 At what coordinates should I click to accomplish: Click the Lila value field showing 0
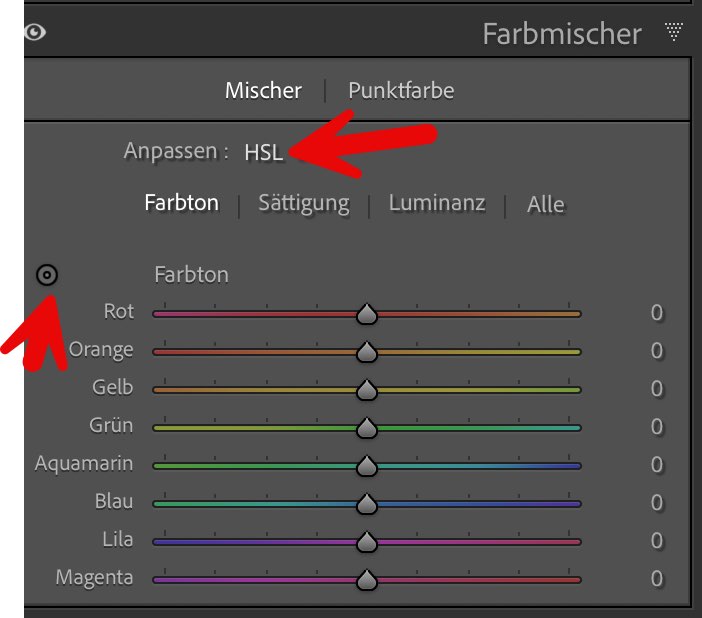click(x=657, y=541)
